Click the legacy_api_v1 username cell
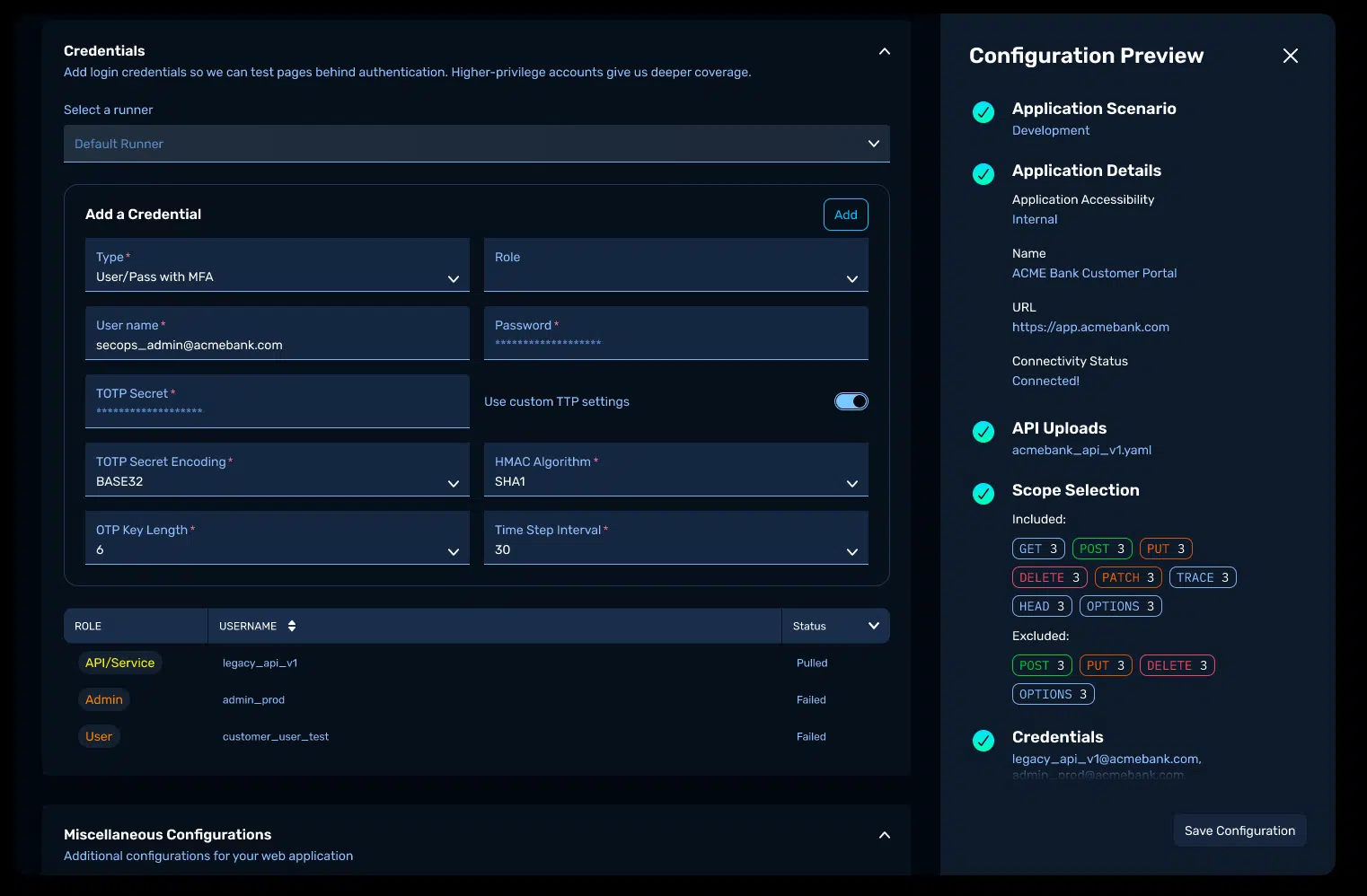 [260, 663]
